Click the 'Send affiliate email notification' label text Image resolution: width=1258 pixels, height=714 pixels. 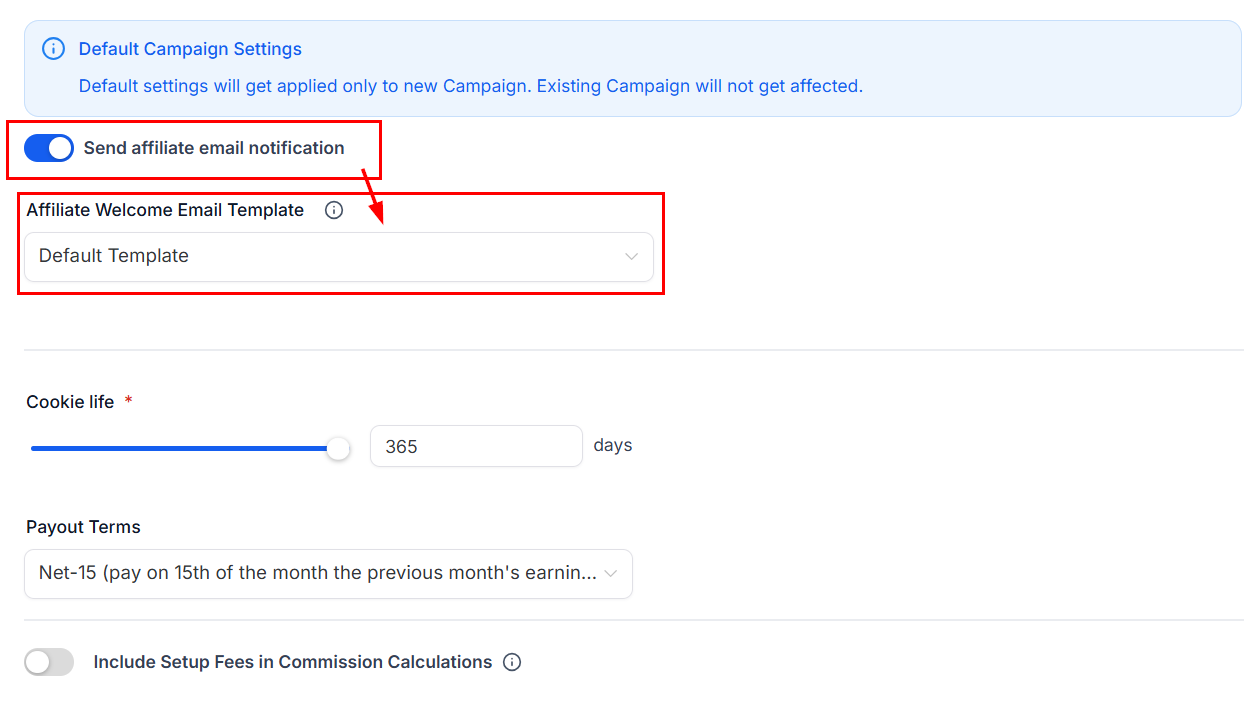214,148
